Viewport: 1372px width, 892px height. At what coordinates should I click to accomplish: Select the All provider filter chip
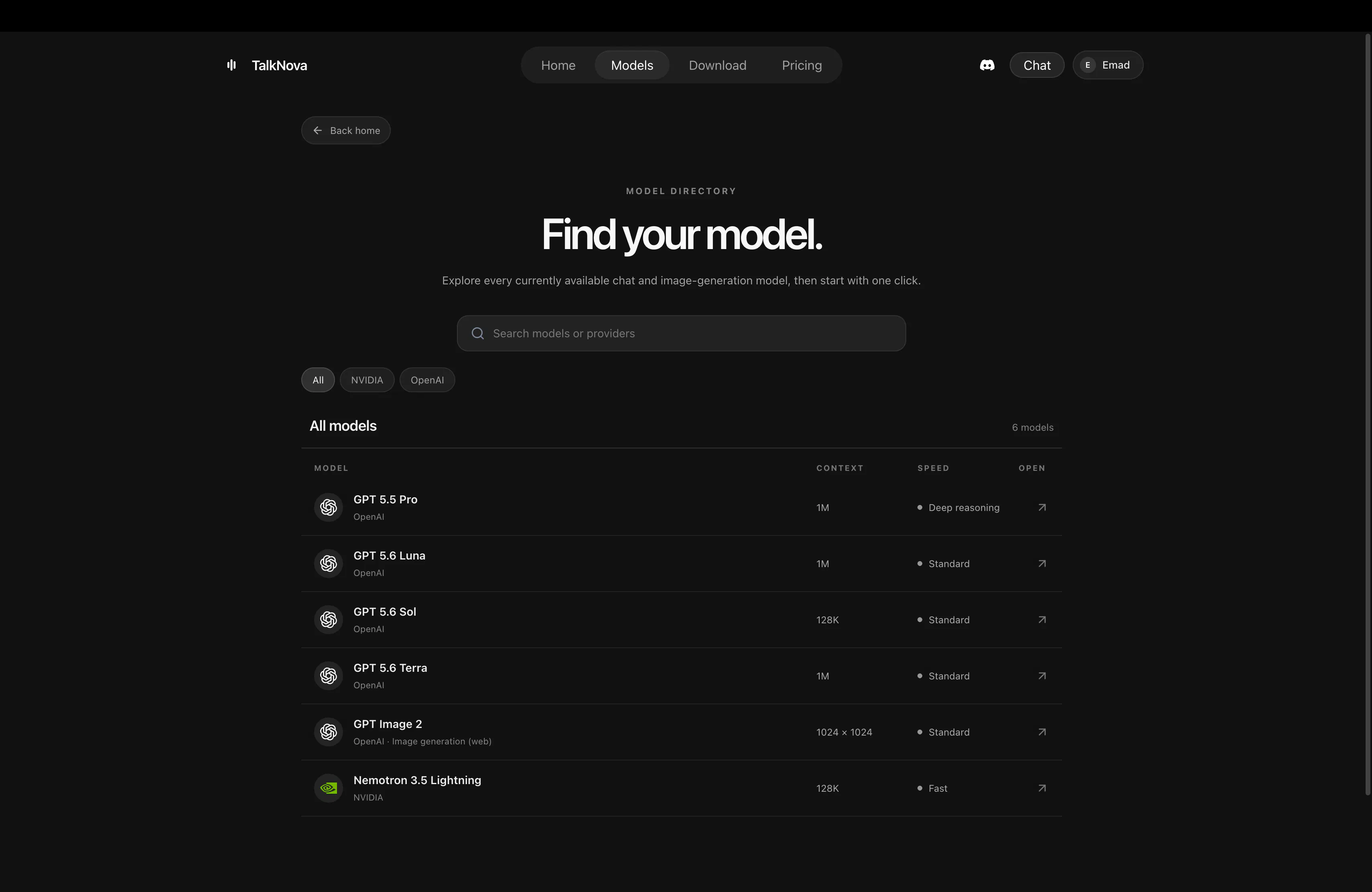(318, 380)
